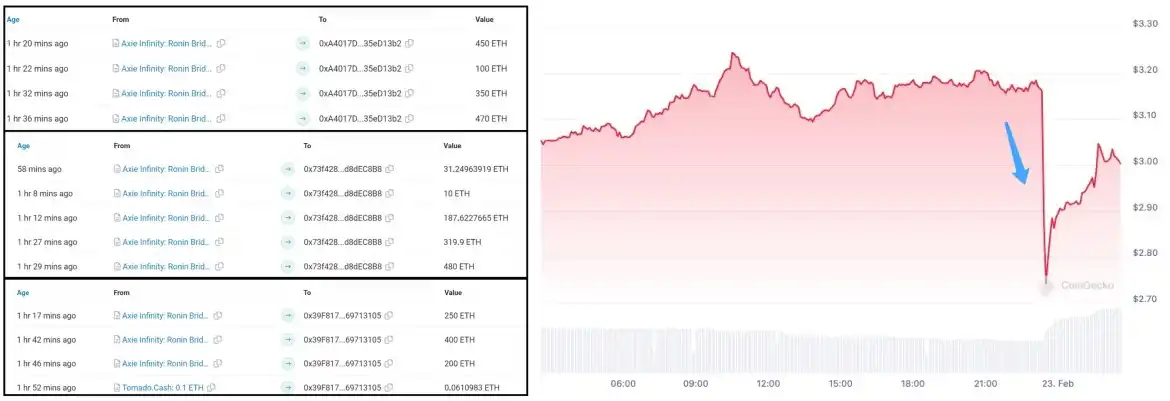Copy recipient address in the 10 ETH row

[x=390, y=193]
